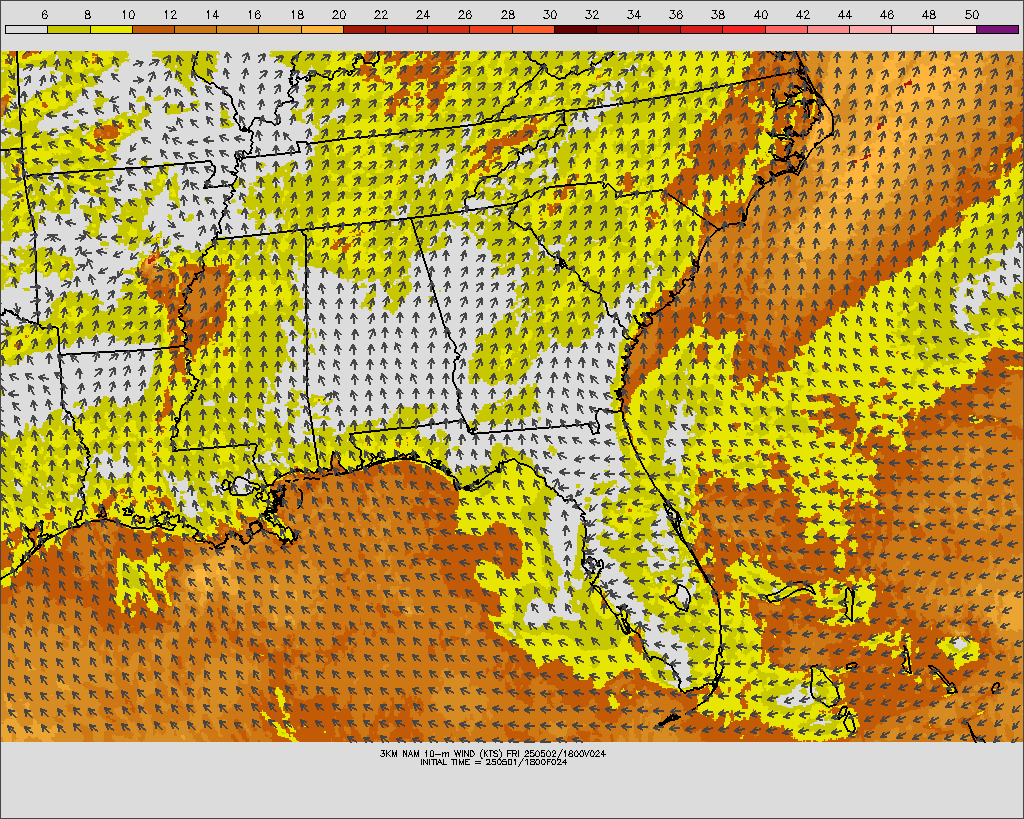Click the legend label "50"

click(x=971, y=14)
